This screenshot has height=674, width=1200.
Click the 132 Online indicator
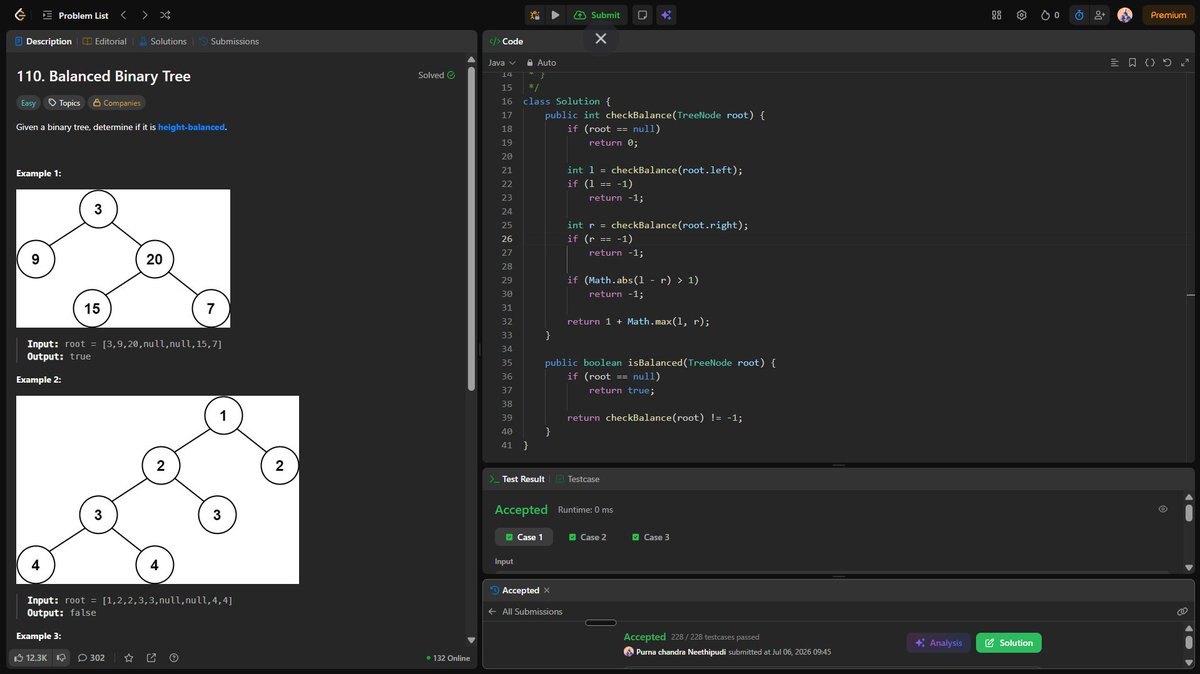[448, 658]
